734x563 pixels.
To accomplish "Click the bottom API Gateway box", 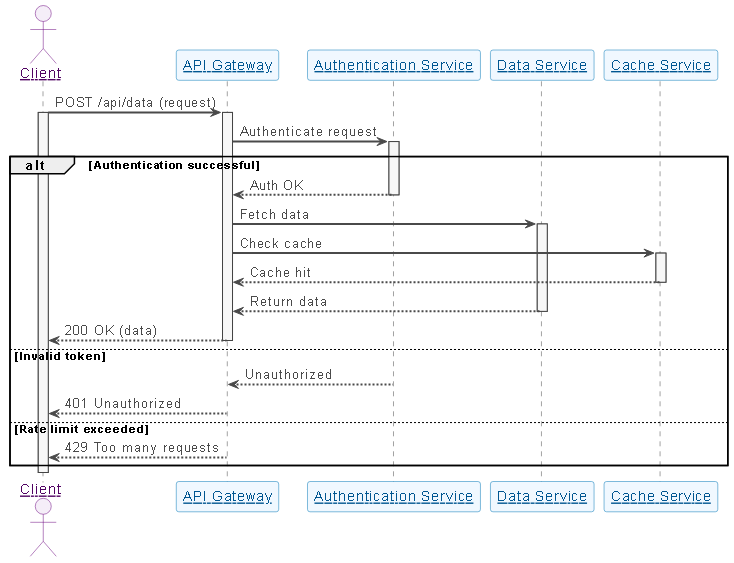I will 227,496.
